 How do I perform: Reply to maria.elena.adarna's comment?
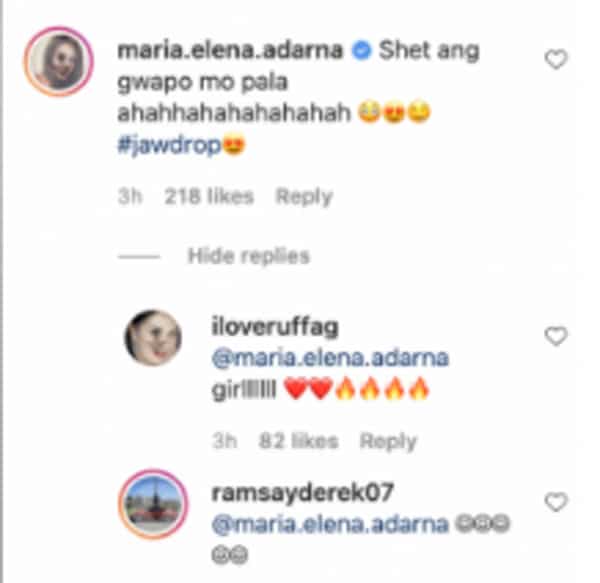304,197
